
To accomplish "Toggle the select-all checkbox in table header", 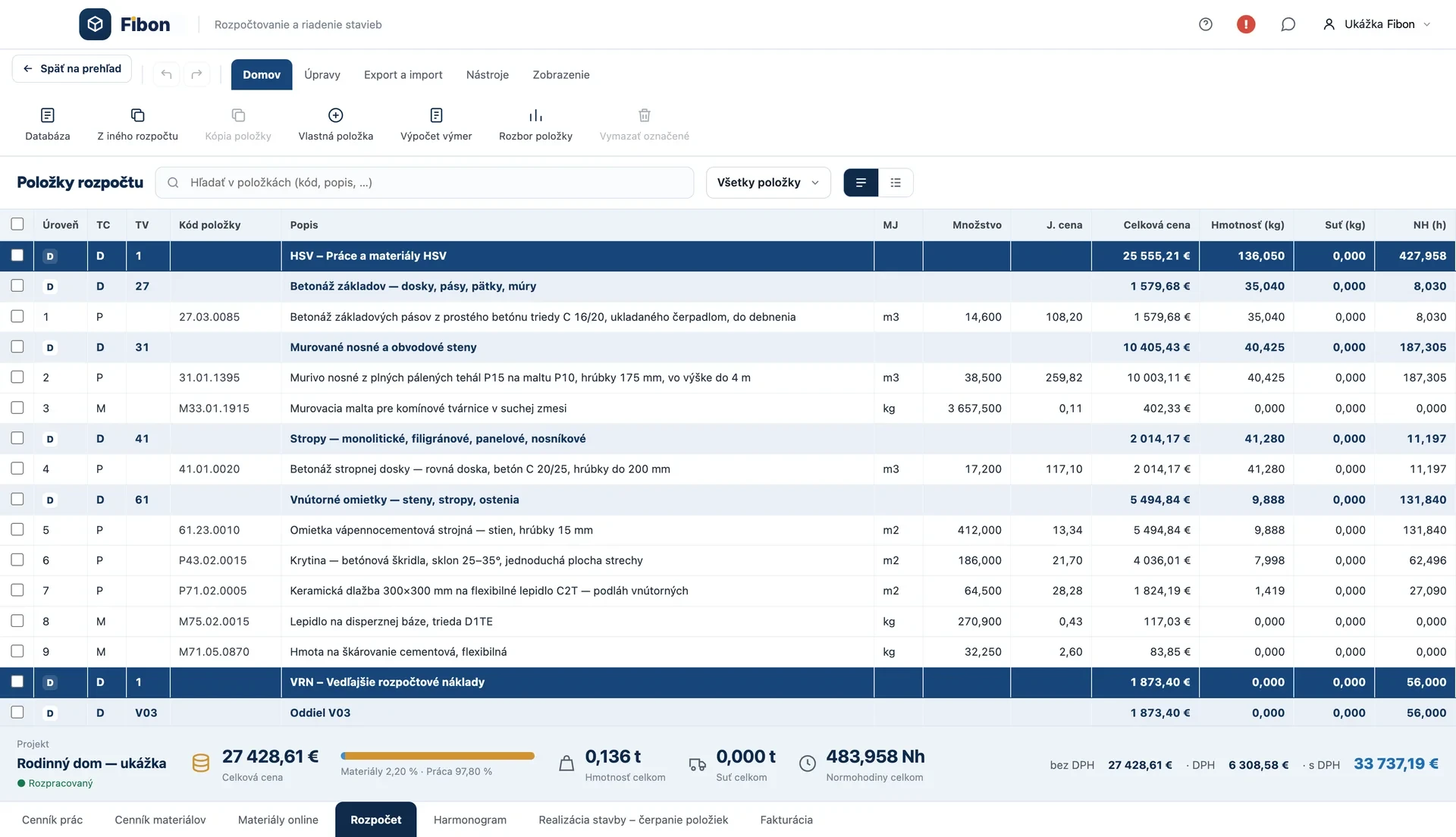I will tap(17, 224).
